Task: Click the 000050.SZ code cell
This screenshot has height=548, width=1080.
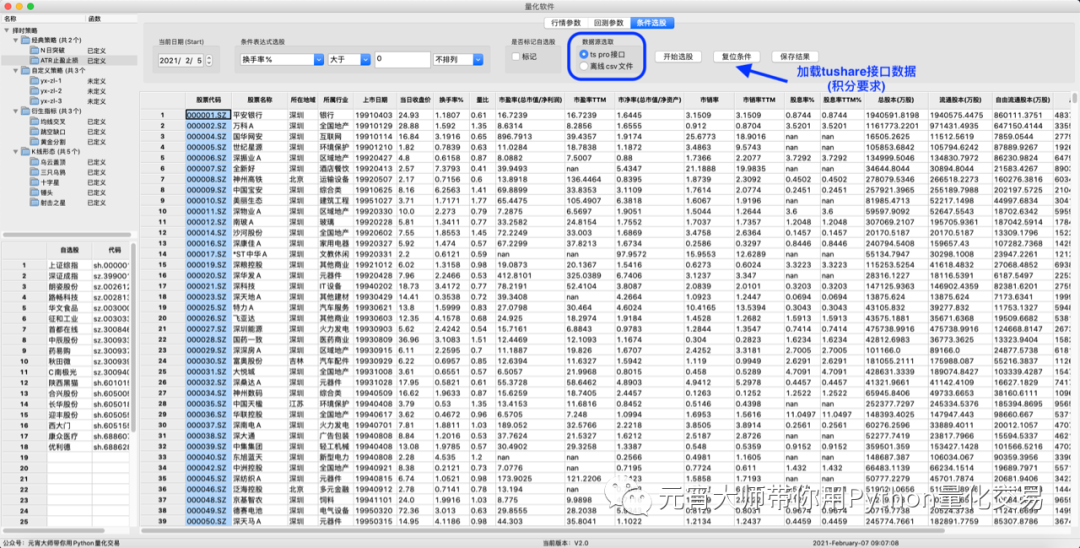Action: [x=208, y=521]
